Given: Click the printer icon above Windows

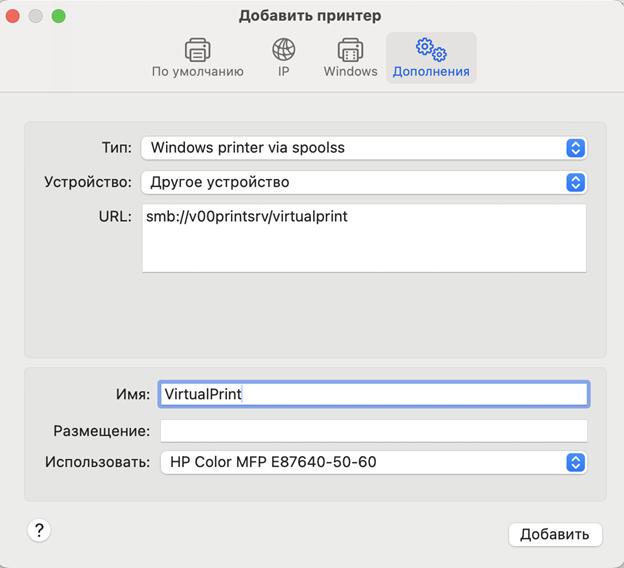Looking at the screenshot, I should tap(350, 49).
